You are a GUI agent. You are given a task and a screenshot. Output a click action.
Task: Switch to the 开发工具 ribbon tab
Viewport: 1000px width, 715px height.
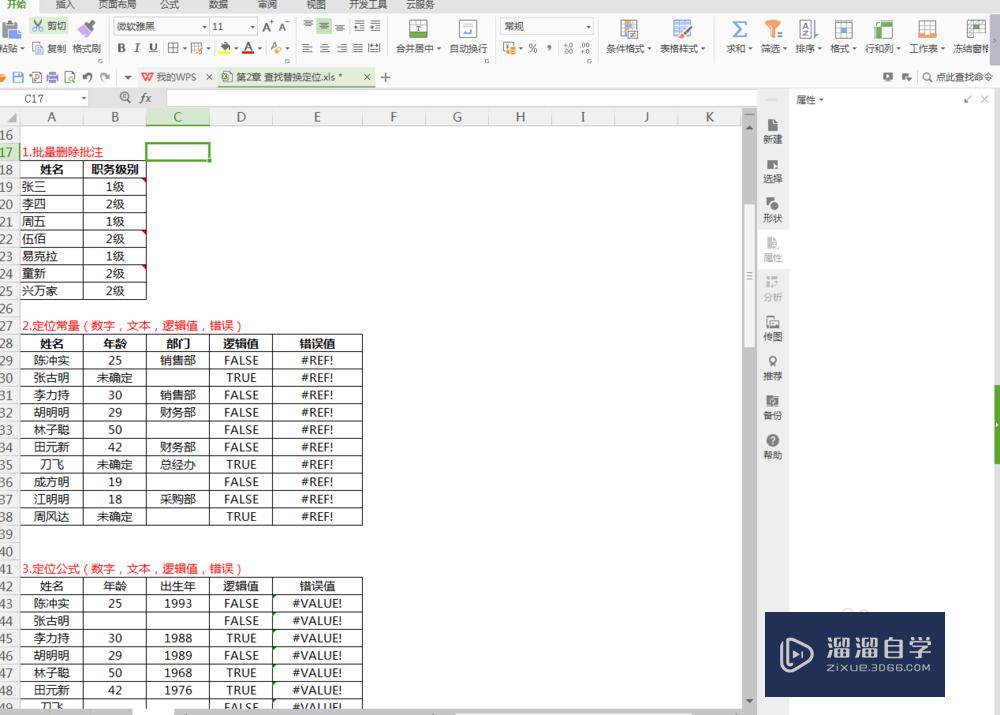(368, 4)
